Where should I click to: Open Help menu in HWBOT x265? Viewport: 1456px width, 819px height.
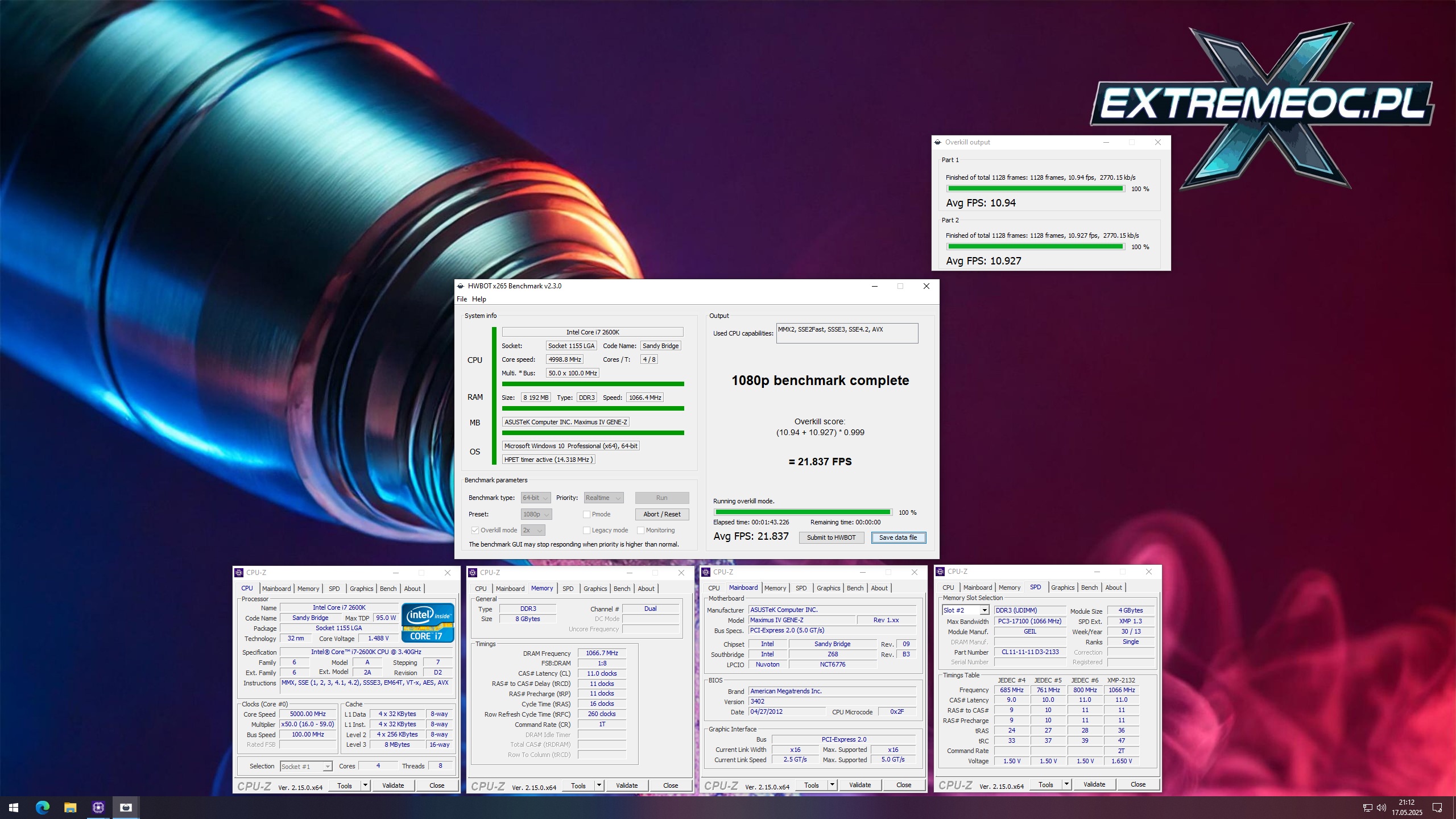click(479, 299)
